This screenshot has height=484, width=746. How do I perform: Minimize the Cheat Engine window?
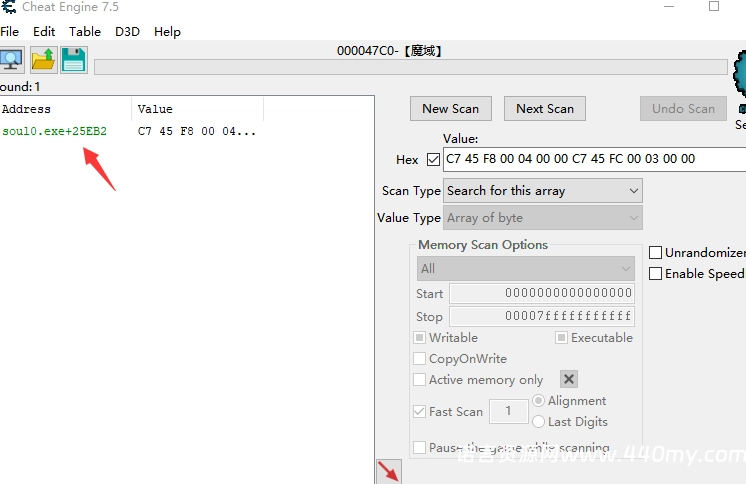tap(669, 7)
